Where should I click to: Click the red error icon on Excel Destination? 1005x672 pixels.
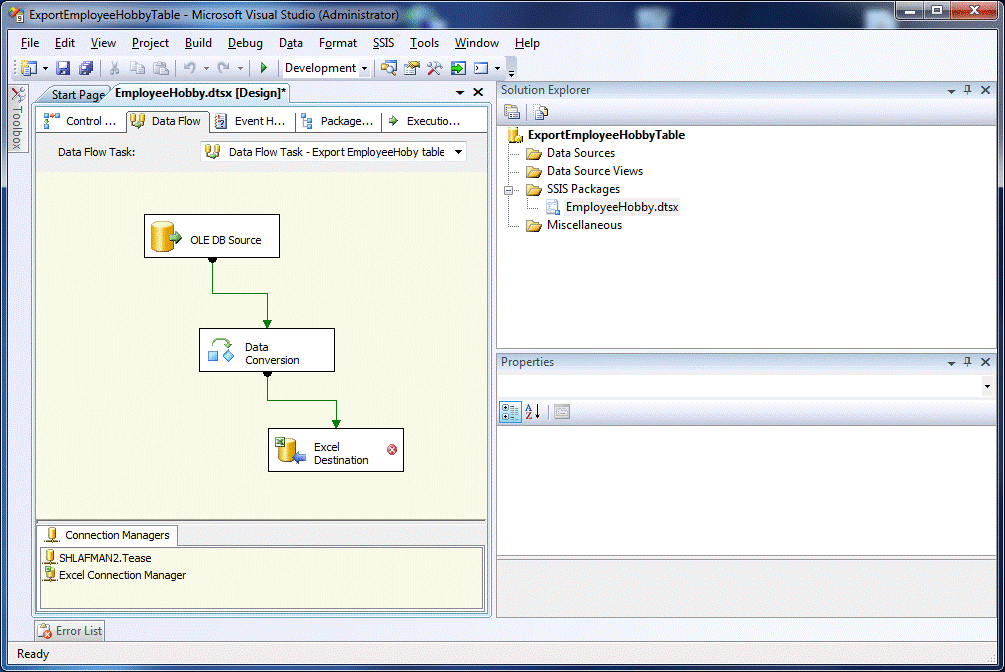coord(392,450)
